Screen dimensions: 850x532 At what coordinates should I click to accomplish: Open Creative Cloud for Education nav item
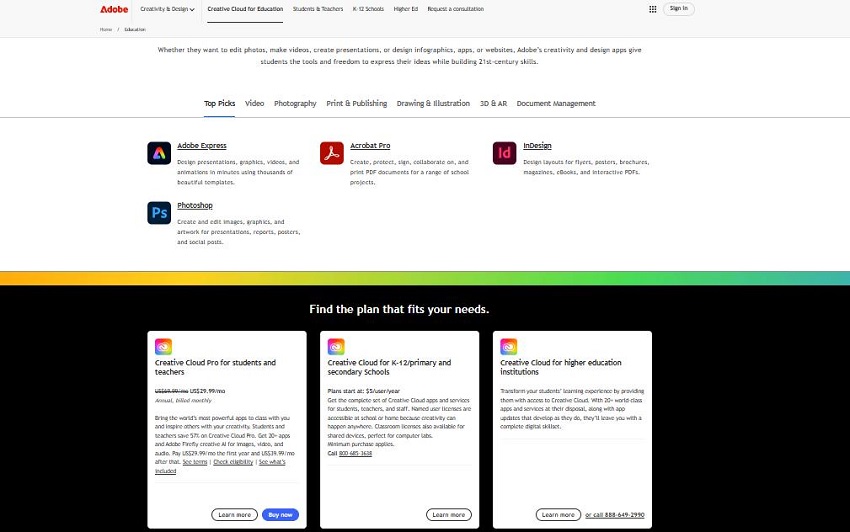[x=245, y=9]
